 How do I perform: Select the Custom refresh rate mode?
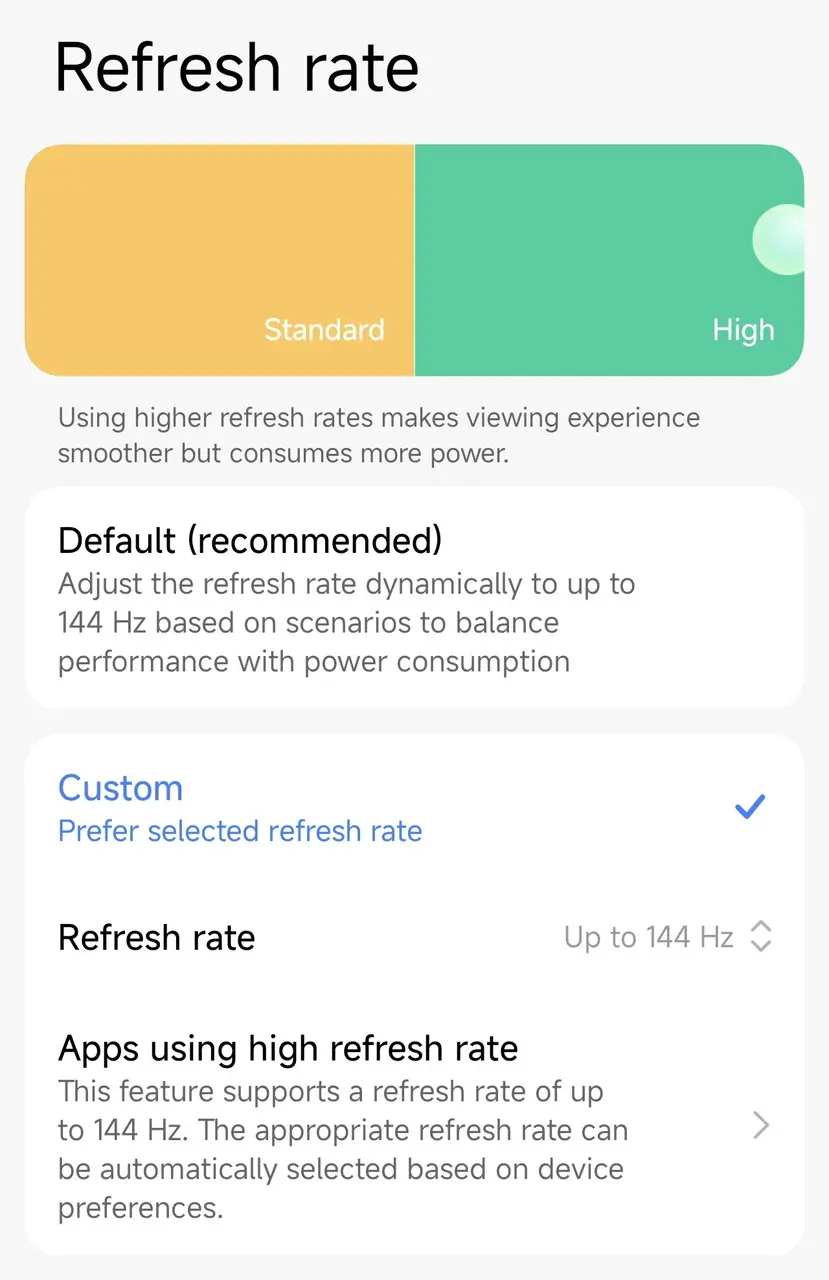click(x=121, y=788)
